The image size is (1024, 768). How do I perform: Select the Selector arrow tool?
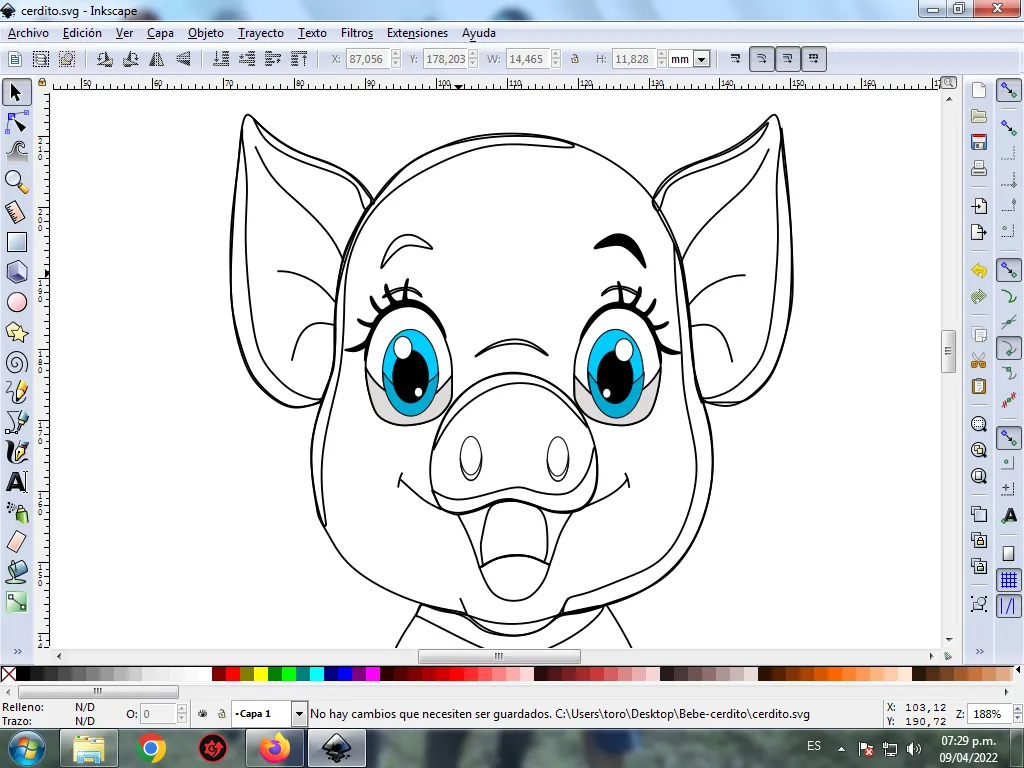[x=16, y=93]
